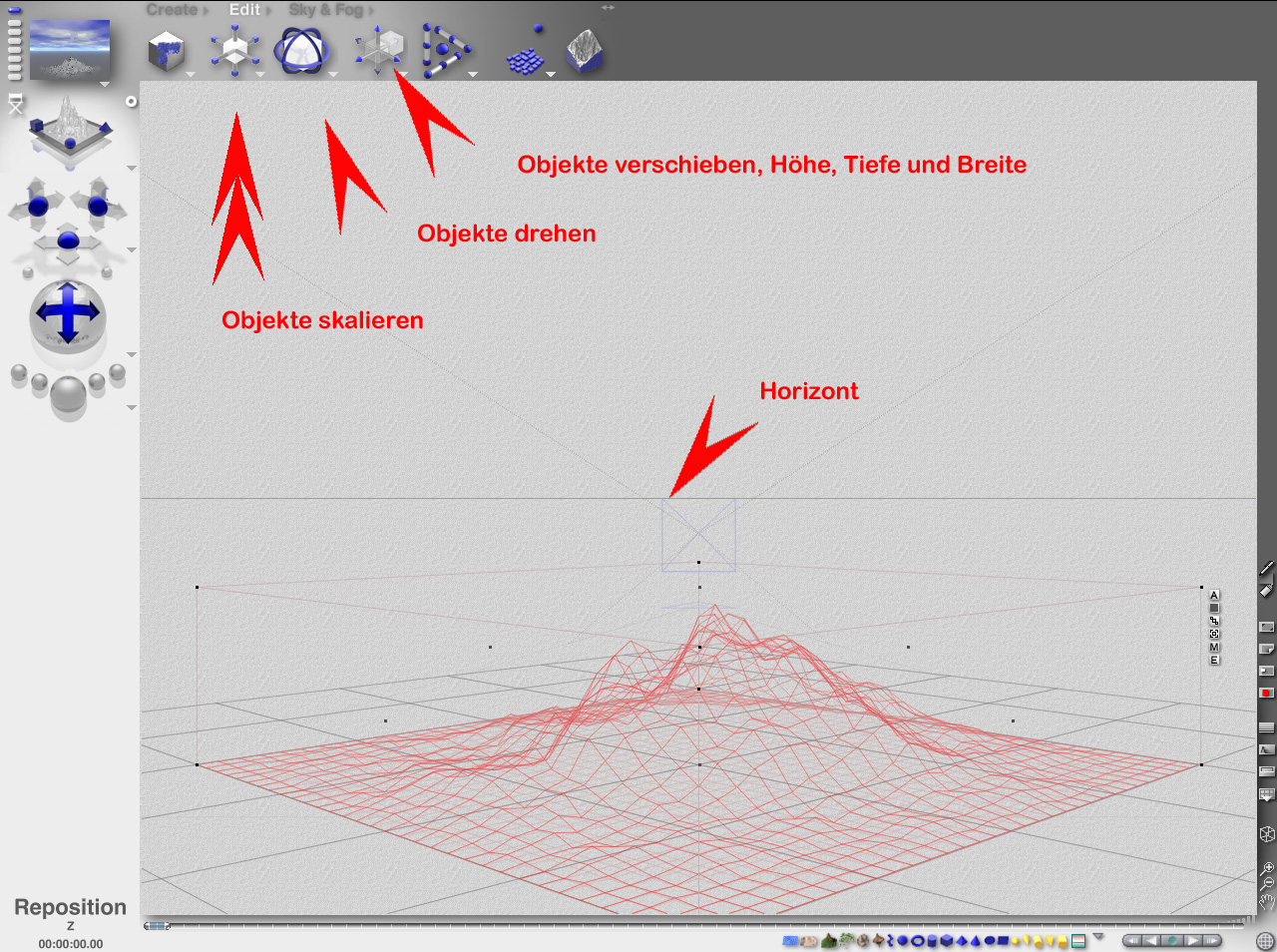The image size is (1277, 952).
Task: Open the Terrain editor icon
Action: click(x=585, y=51)
